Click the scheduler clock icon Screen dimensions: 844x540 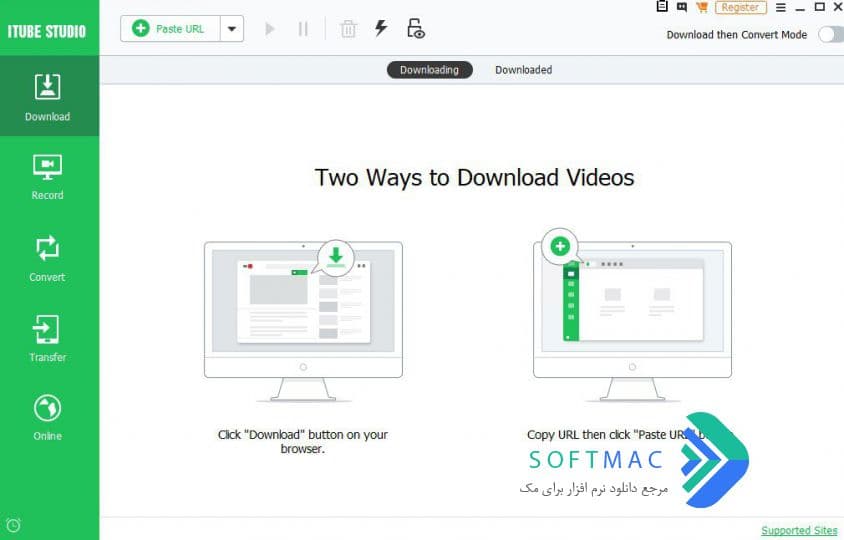13,525
